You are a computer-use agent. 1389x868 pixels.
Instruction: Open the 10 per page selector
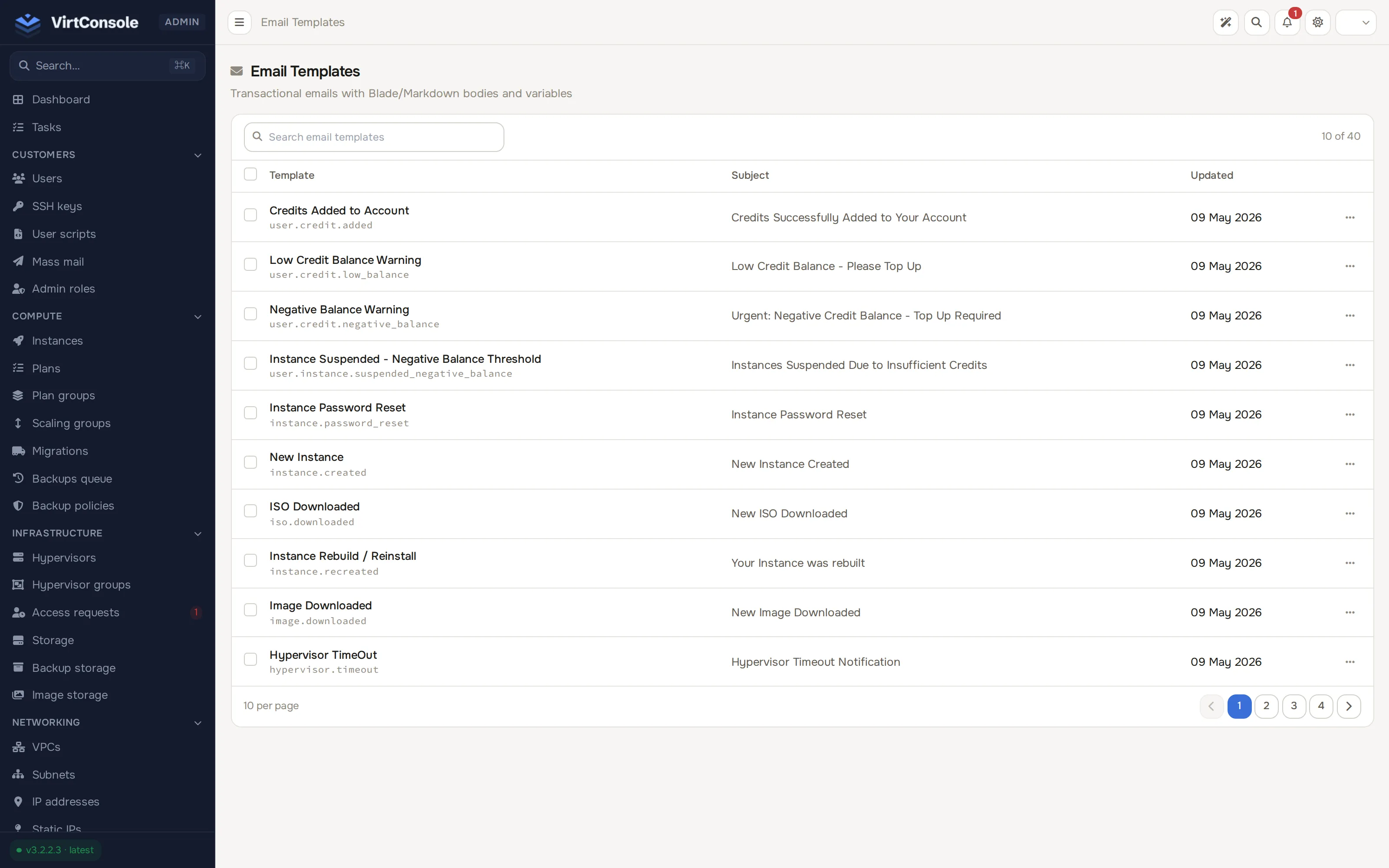click(271, 706)
